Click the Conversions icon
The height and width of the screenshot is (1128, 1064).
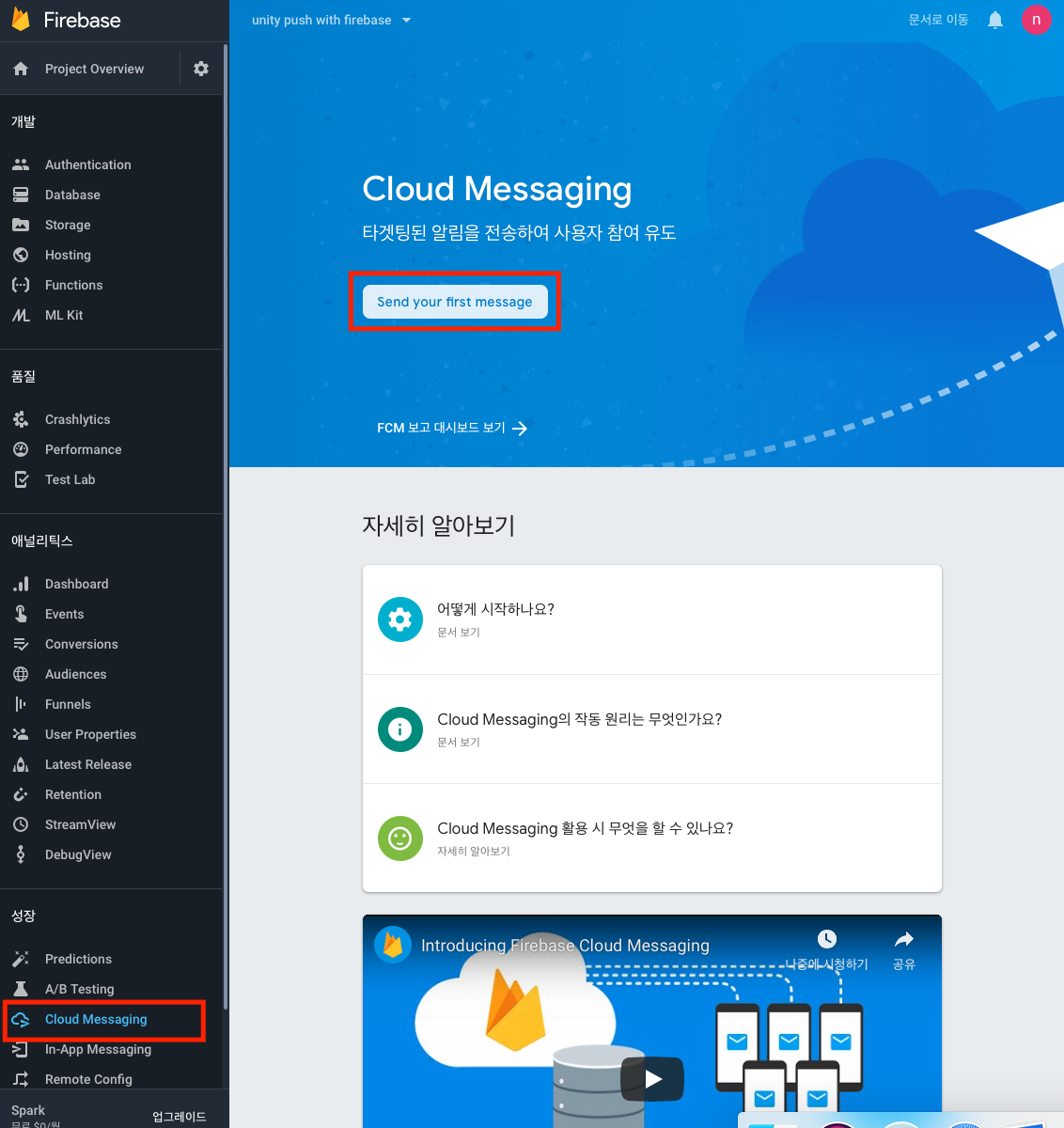click(x=21, y=644)
